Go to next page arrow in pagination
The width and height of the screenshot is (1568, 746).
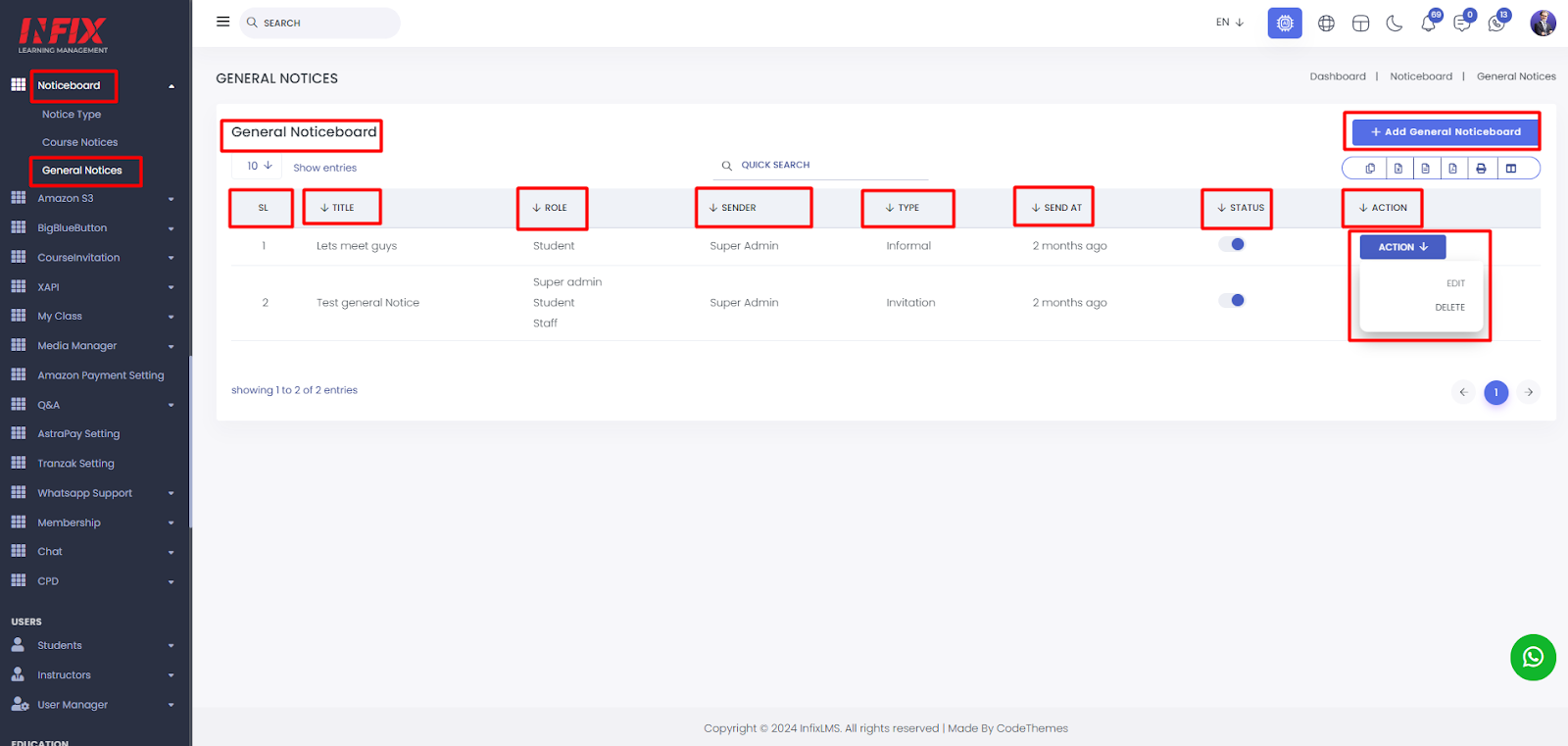[1529, 392]
